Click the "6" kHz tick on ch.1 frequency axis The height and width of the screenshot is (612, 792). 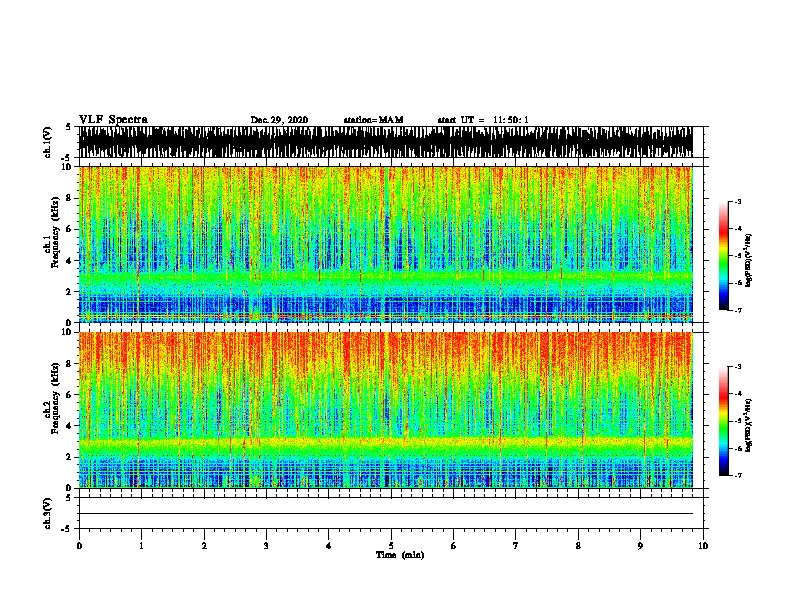click(70, 229)
